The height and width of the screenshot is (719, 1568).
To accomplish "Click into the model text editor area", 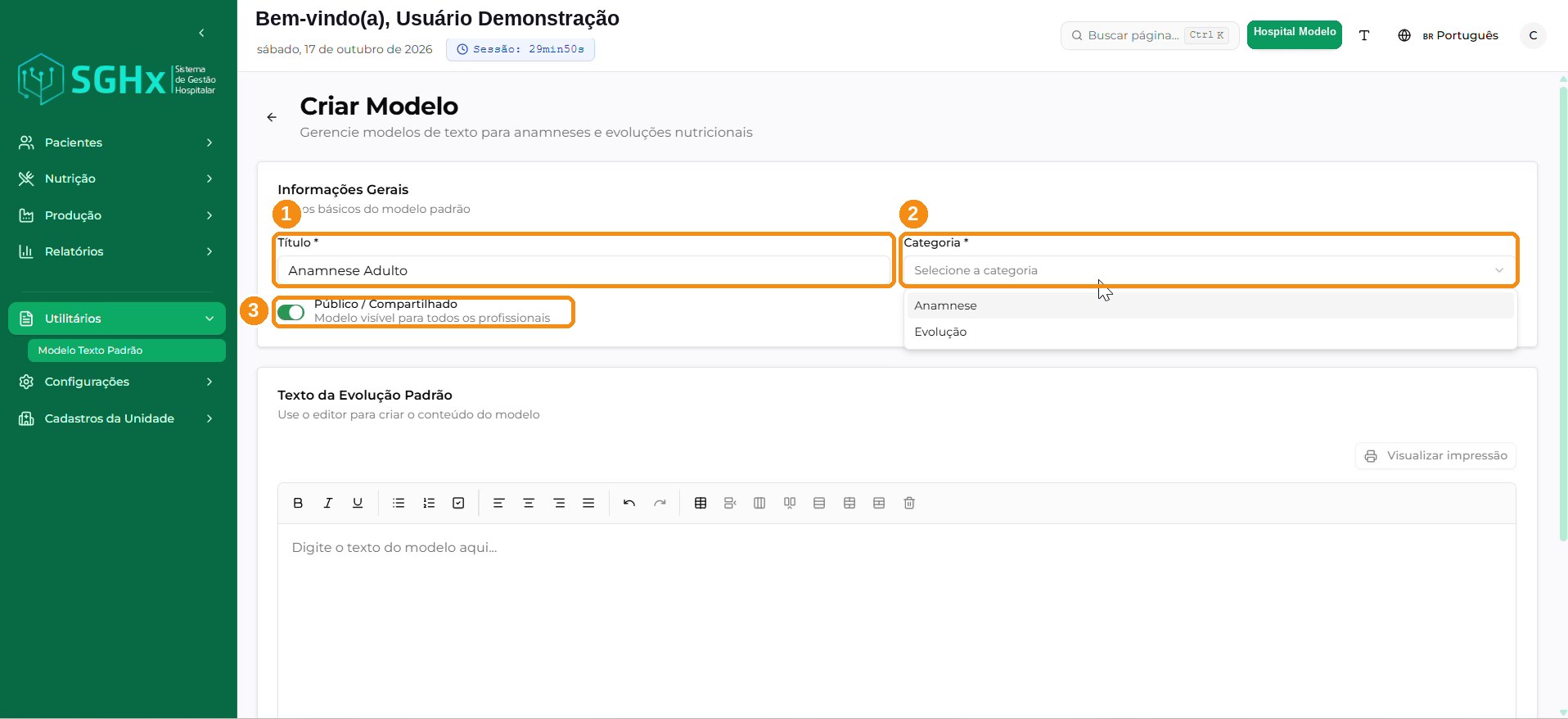I will click(x=896, y=621).
